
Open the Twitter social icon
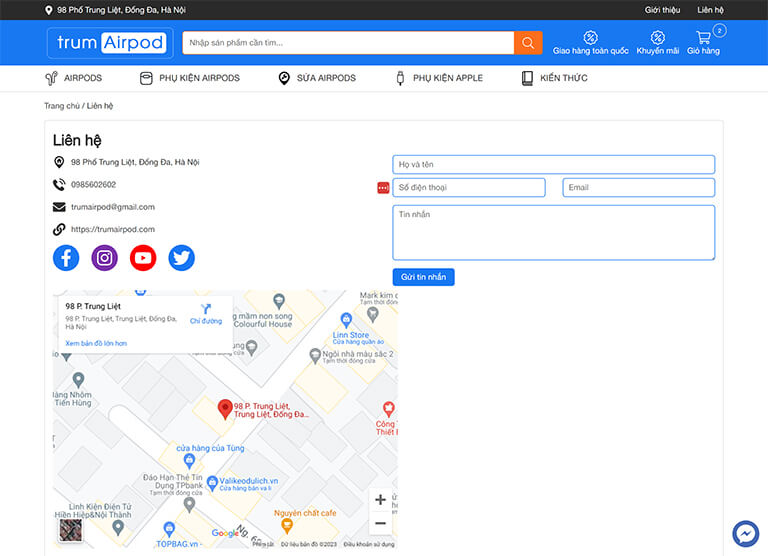point(181,258)
